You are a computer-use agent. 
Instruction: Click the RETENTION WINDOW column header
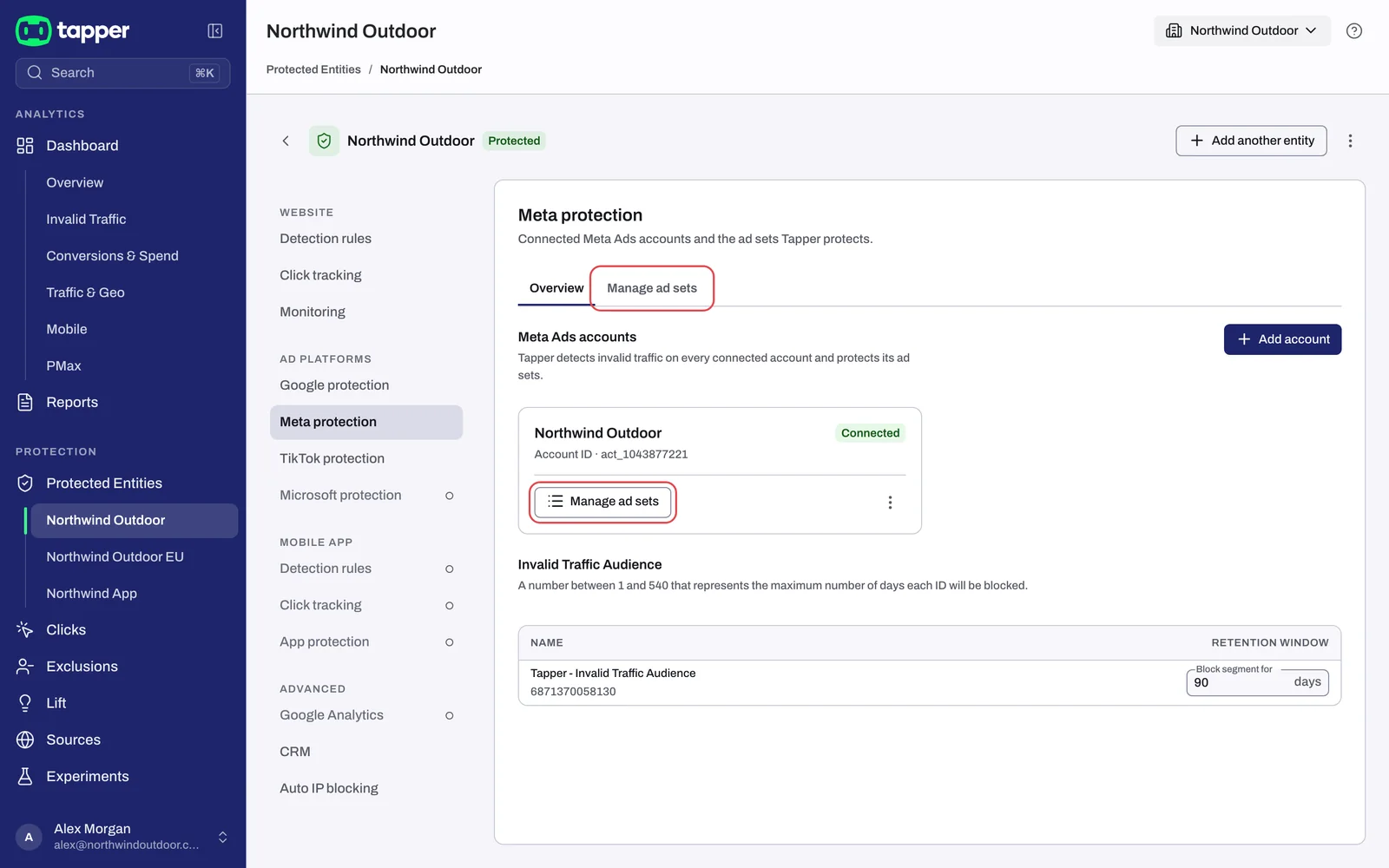click(x=1270, y=643)
